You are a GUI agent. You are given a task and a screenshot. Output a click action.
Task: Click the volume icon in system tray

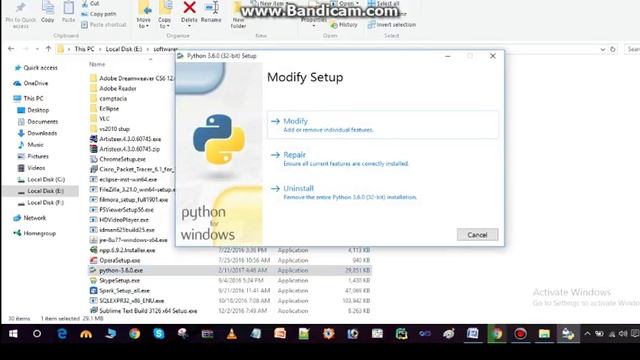(623, 334)
